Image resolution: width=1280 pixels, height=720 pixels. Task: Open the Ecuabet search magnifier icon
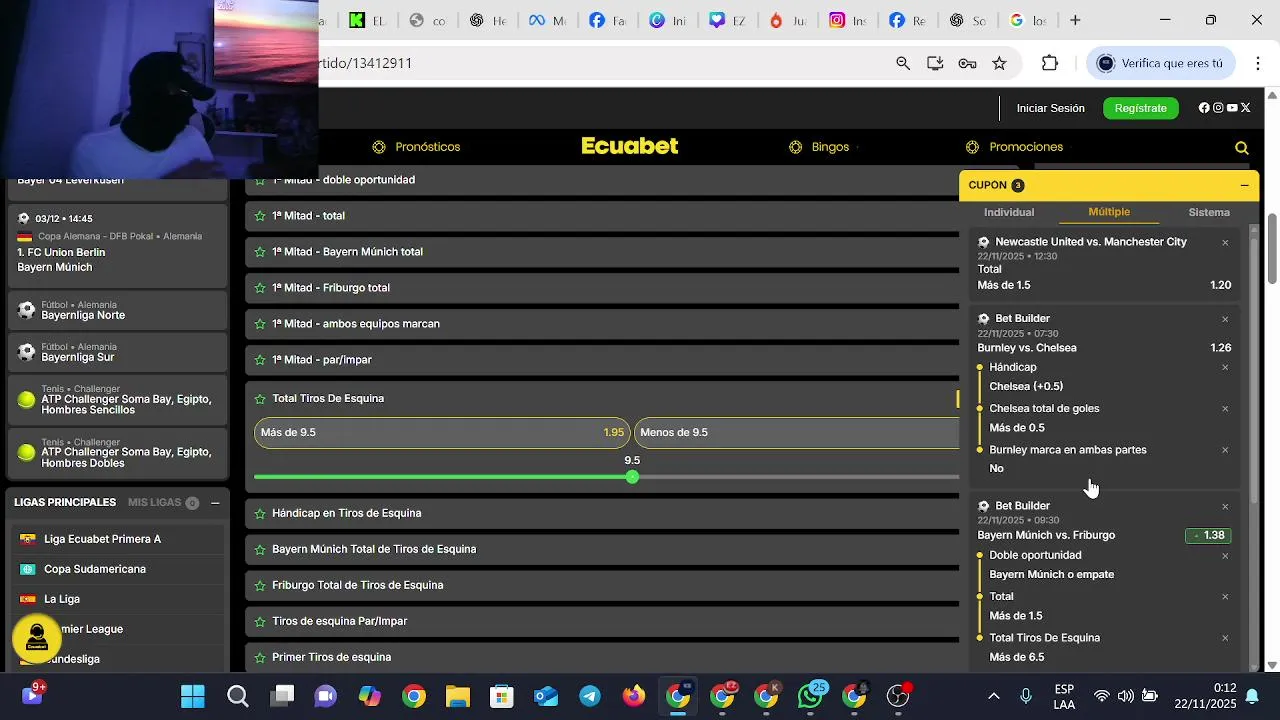click(1242, 148)
